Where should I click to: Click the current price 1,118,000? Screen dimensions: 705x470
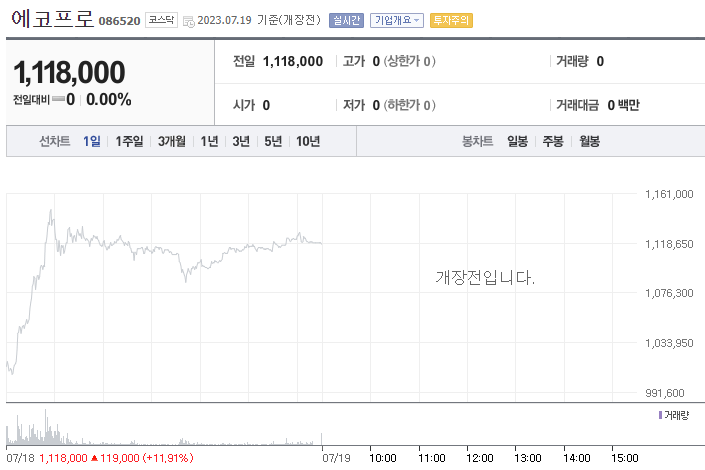69,72
